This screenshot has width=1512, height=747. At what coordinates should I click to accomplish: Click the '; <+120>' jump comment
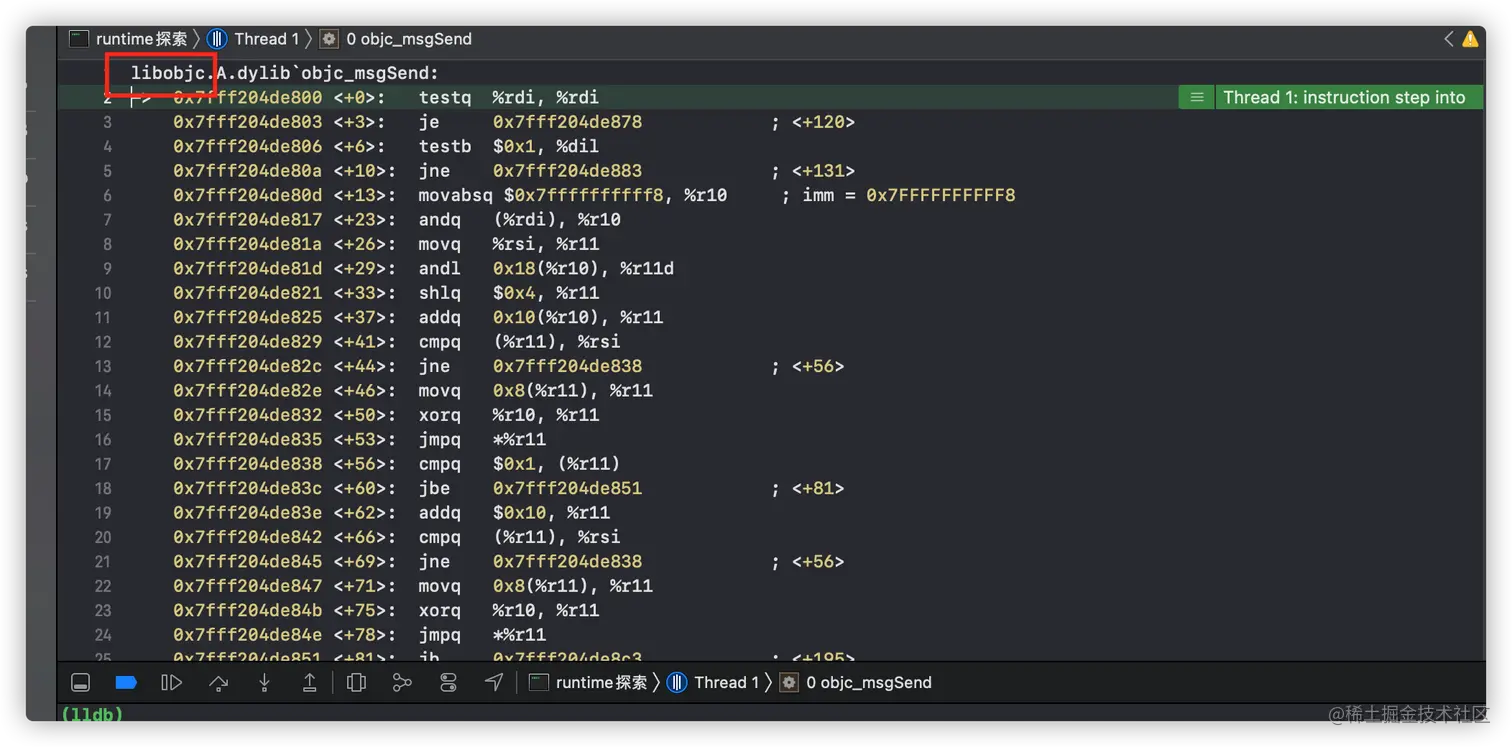tap(813, 122)
